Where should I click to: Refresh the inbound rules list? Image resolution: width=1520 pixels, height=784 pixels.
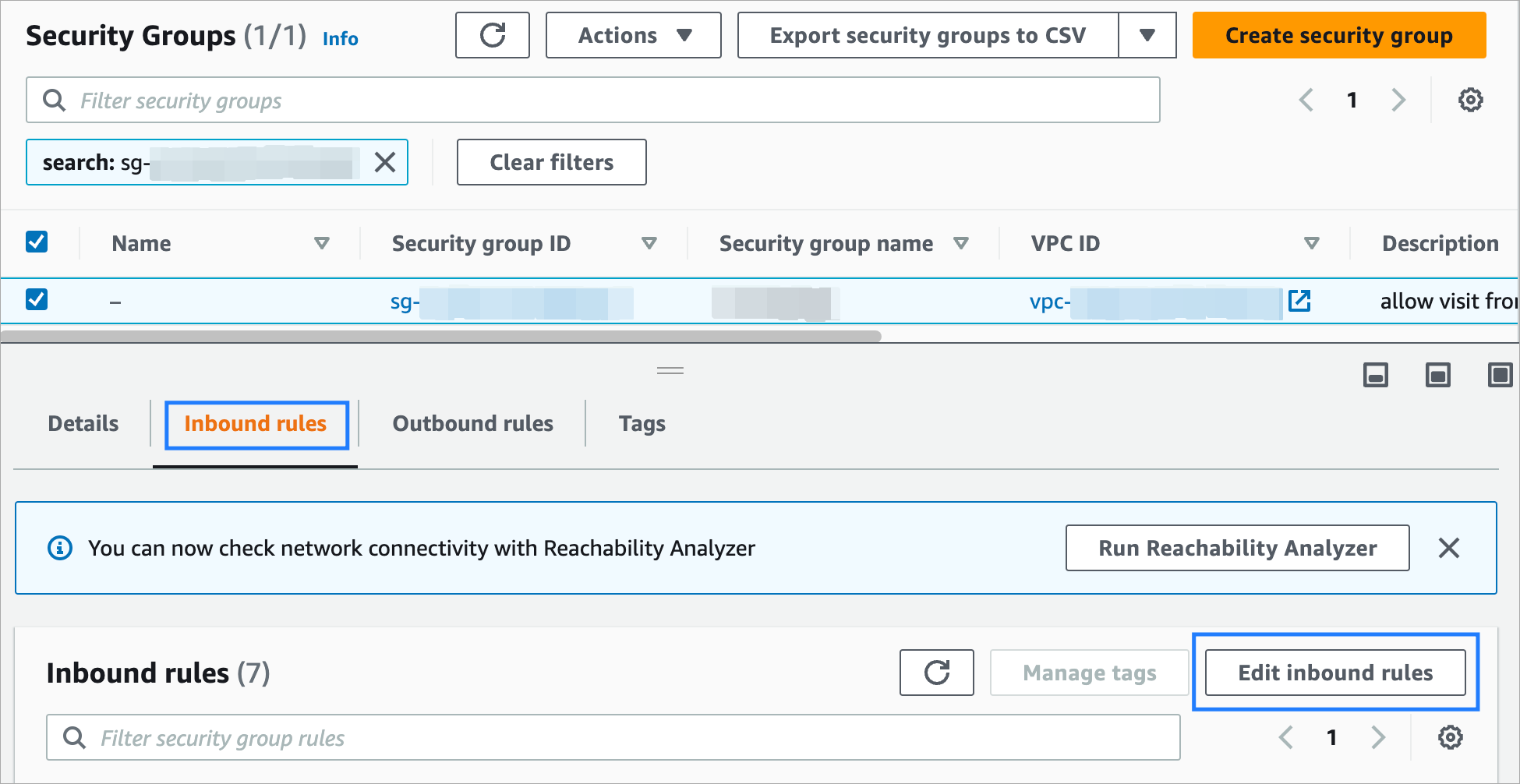(936, 673)
